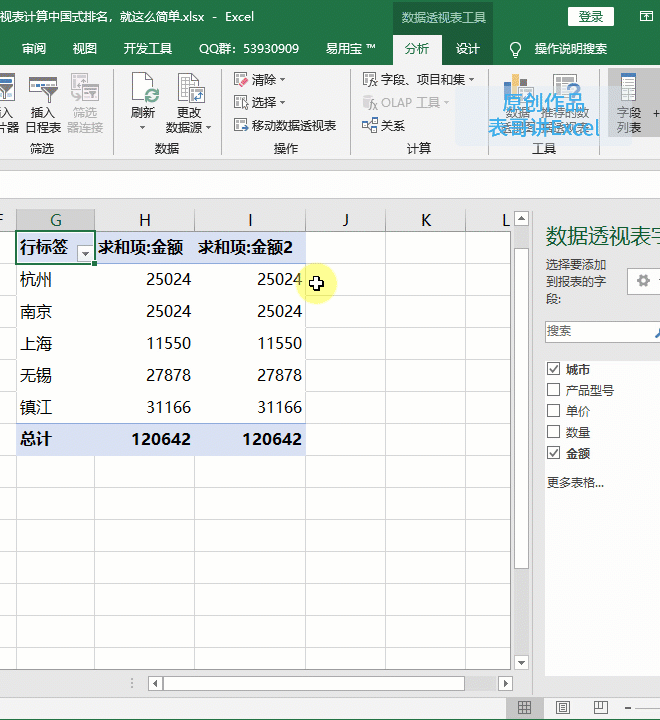Click the ribbon display options icon

646,17
